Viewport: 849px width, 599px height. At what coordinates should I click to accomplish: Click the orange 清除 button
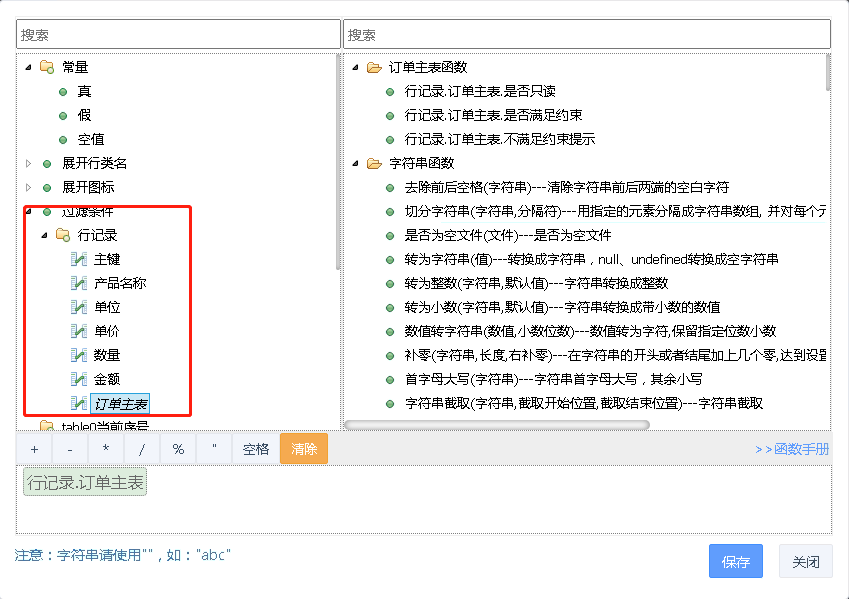(303, 449)
